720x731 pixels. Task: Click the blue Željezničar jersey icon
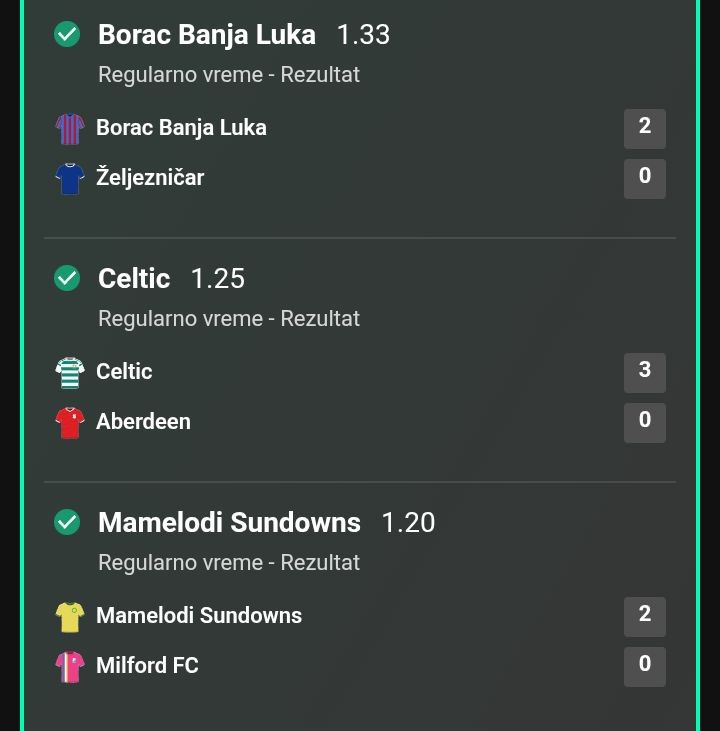70,179
